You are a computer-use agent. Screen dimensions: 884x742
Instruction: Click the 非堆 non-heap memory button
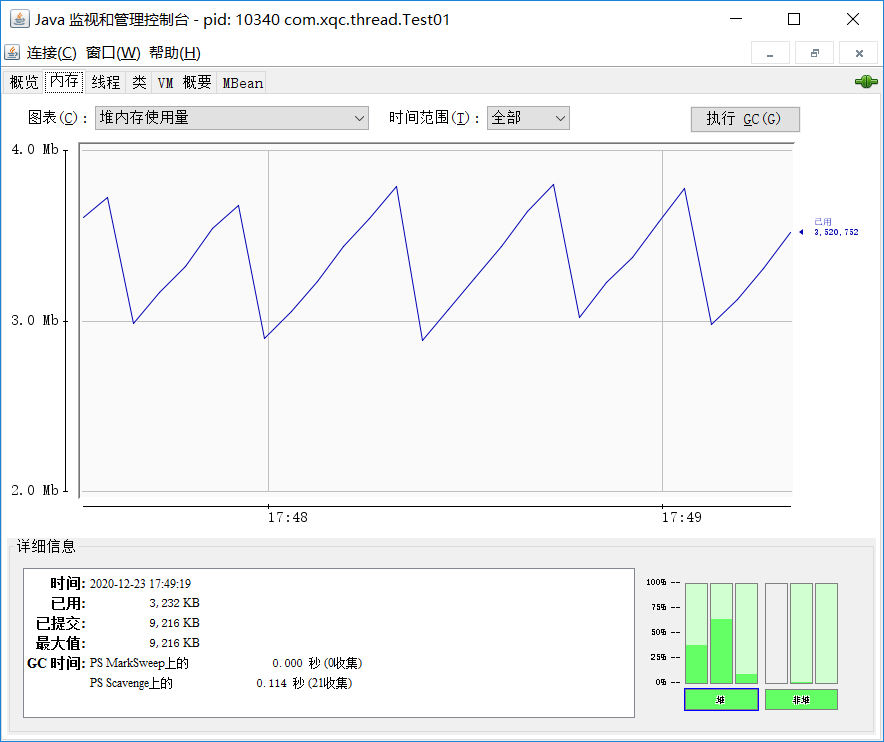(x=801, y=699)
